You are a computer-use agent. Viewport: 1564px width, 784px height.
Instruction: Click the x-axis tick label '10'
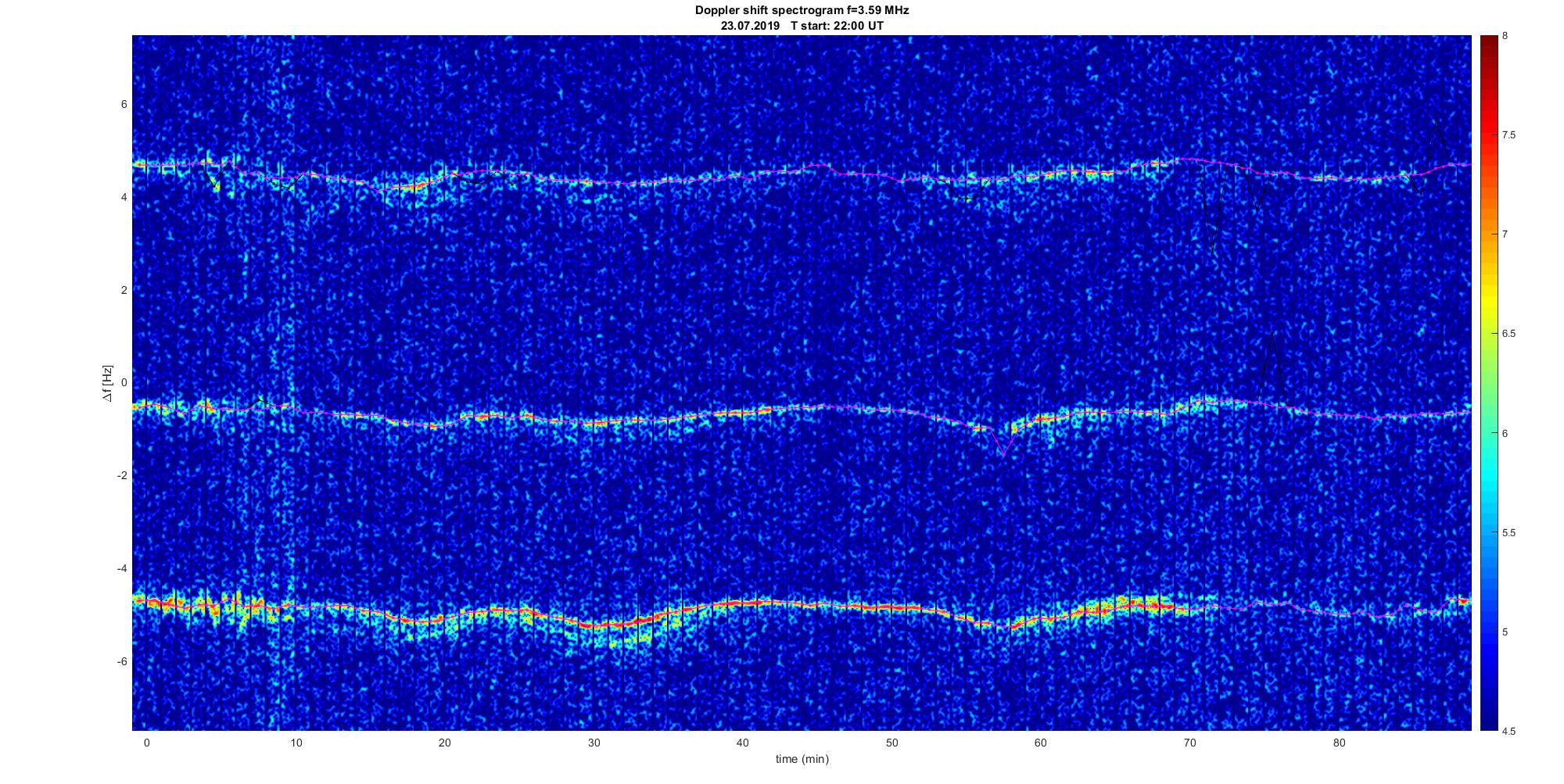pos(296,743)
